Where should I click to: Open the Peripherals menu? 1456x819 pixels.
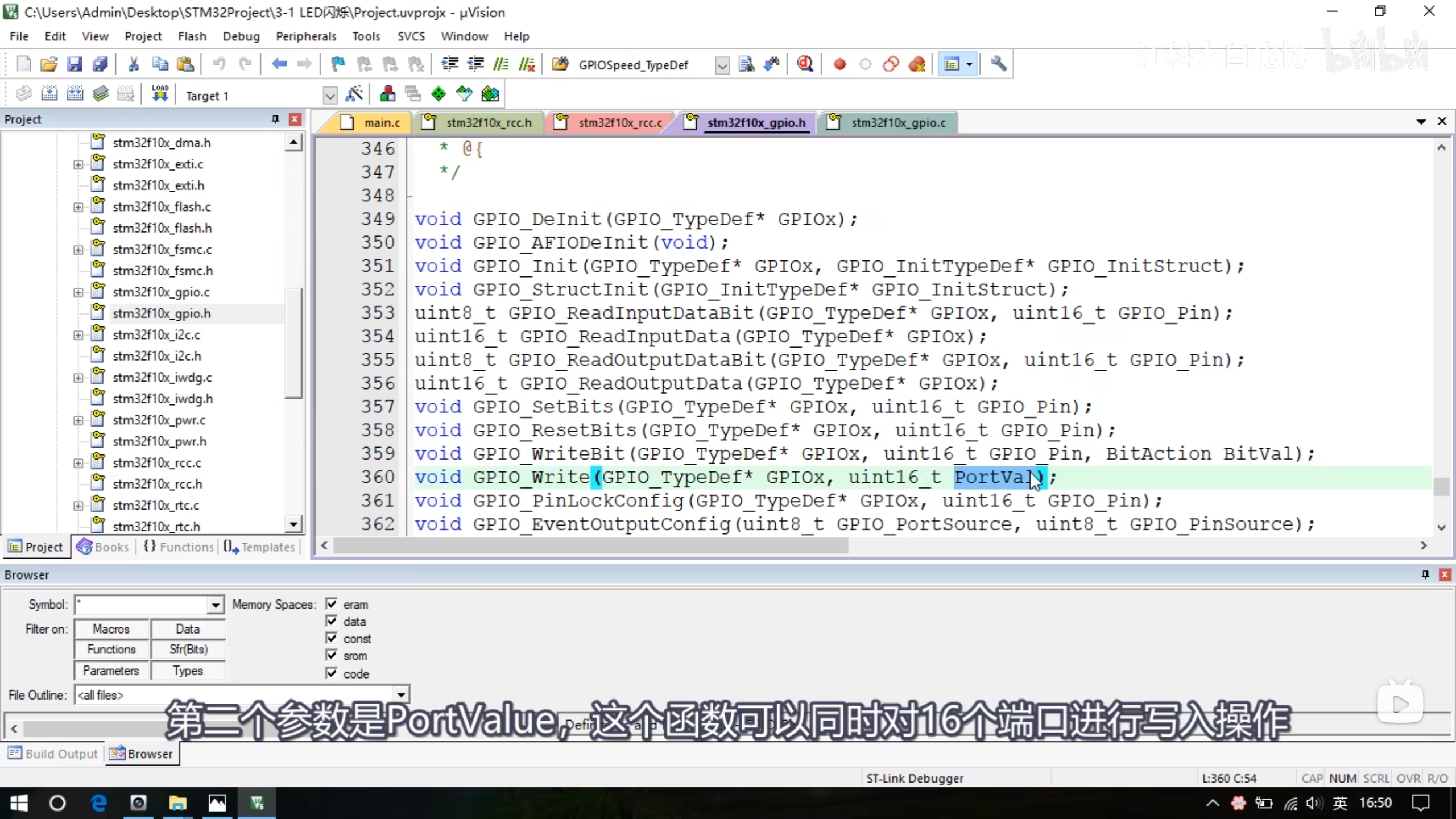click(x=305, y=36)
